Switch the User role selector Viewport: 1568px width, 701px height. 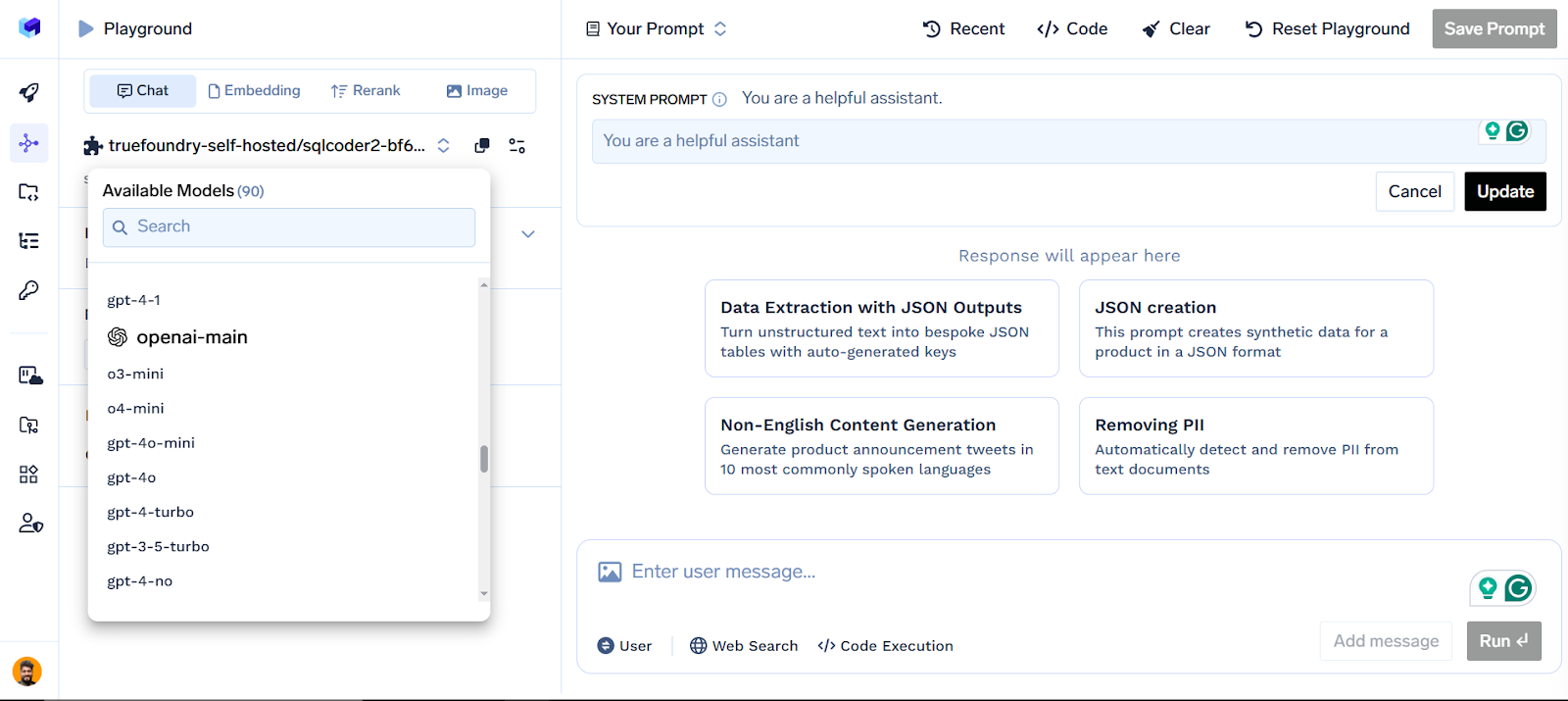point(624,646)
